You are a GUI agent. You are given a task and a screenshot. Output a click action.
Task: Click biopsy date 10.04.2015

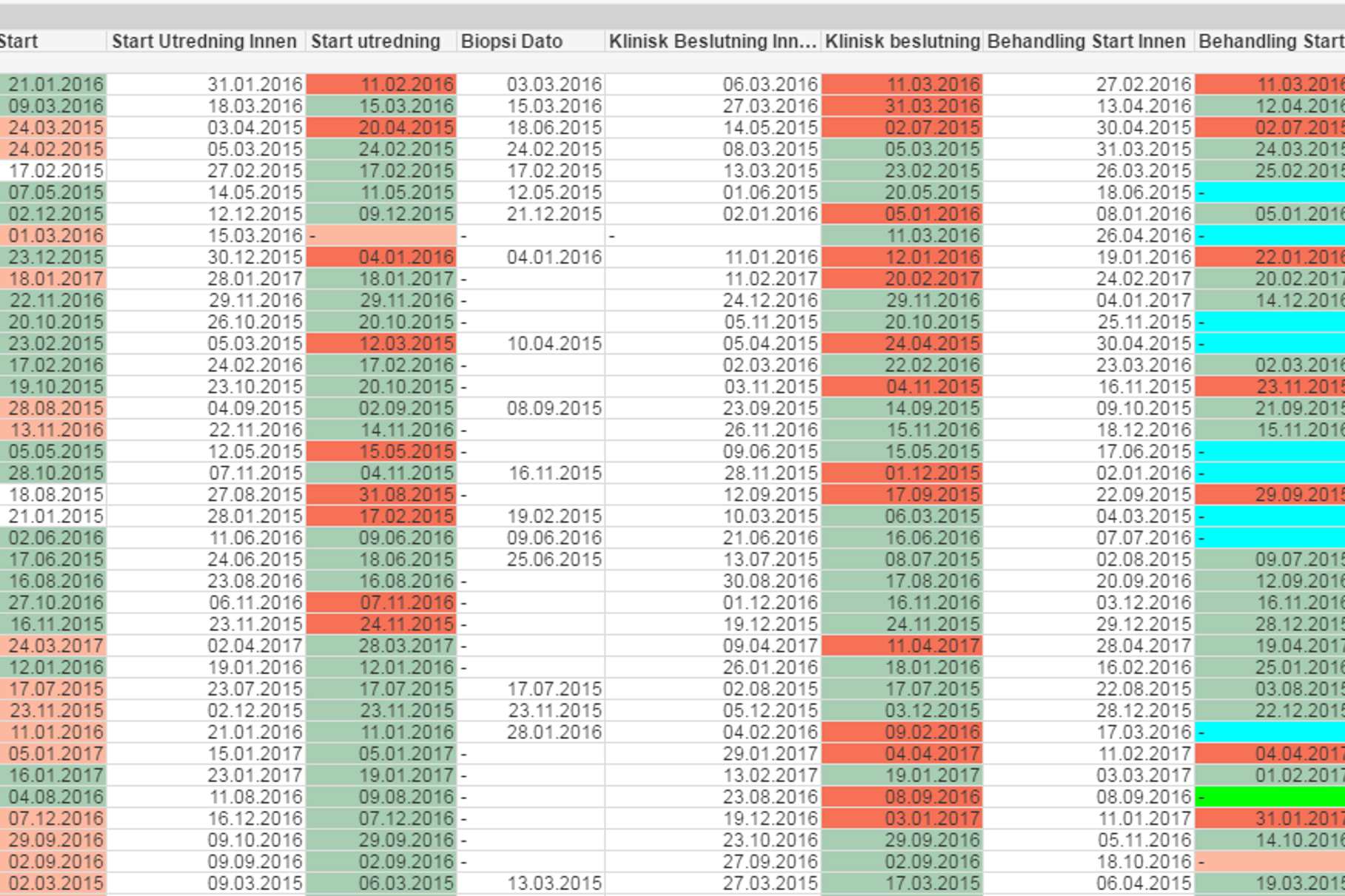554,344
